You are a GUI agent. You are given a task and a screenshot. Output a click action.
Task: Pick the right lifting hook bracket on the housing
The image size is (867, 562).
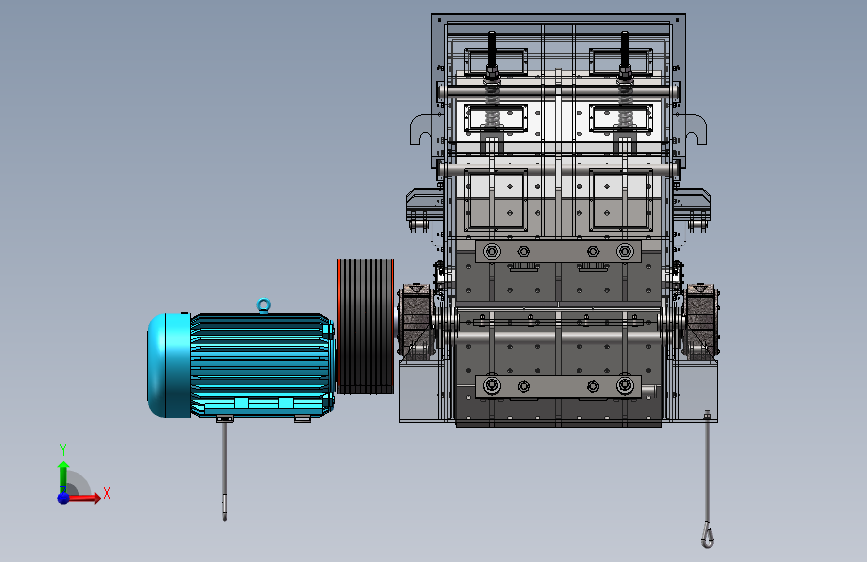[694, 129]
